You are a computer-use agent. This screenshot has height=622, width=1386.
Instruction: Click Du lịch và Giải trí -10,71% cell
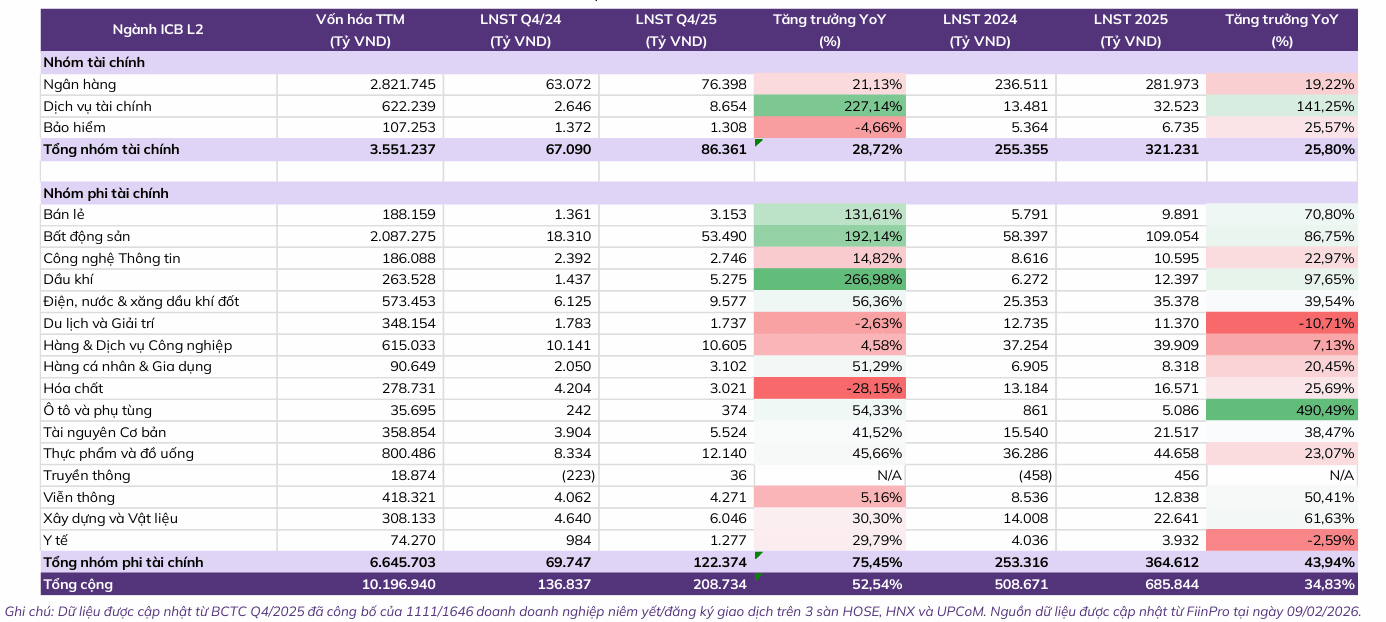[x=1283, y=323]
